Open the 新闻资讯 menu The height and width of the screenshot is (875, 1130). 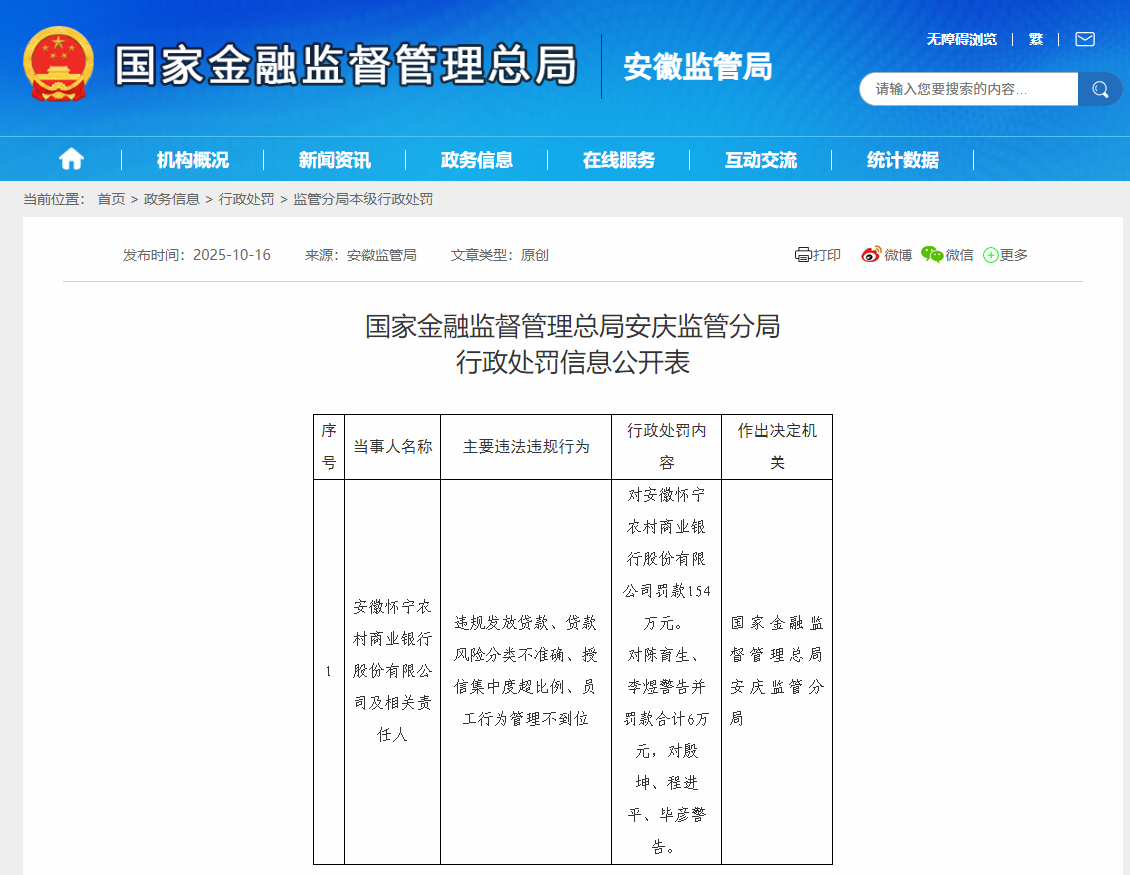pyautogui.click(x=334, y=160)
